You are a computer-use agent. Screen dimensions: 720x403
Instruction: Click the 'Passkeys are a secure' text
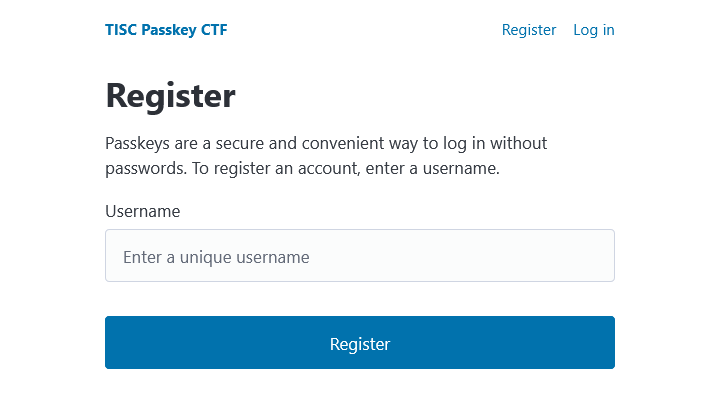326,144
